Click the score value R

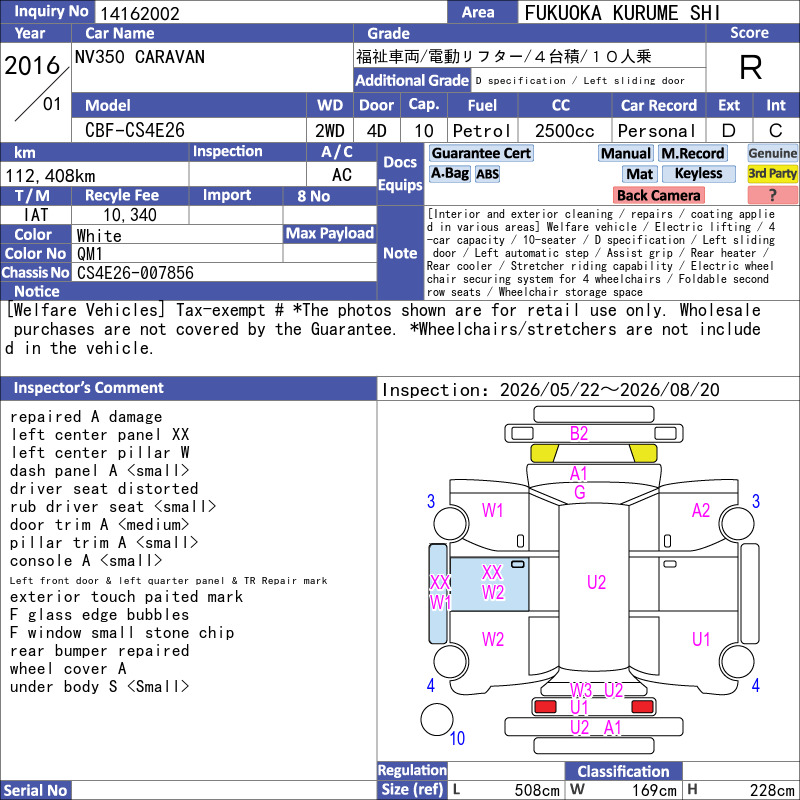click(x=751, y=67)
